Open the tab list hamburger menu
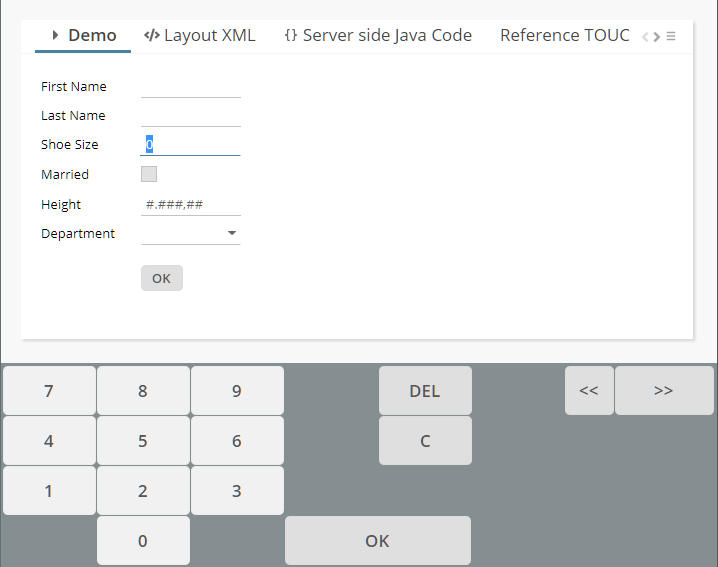The height and width of the screenshot is (567, 718). tap(671, 37)
